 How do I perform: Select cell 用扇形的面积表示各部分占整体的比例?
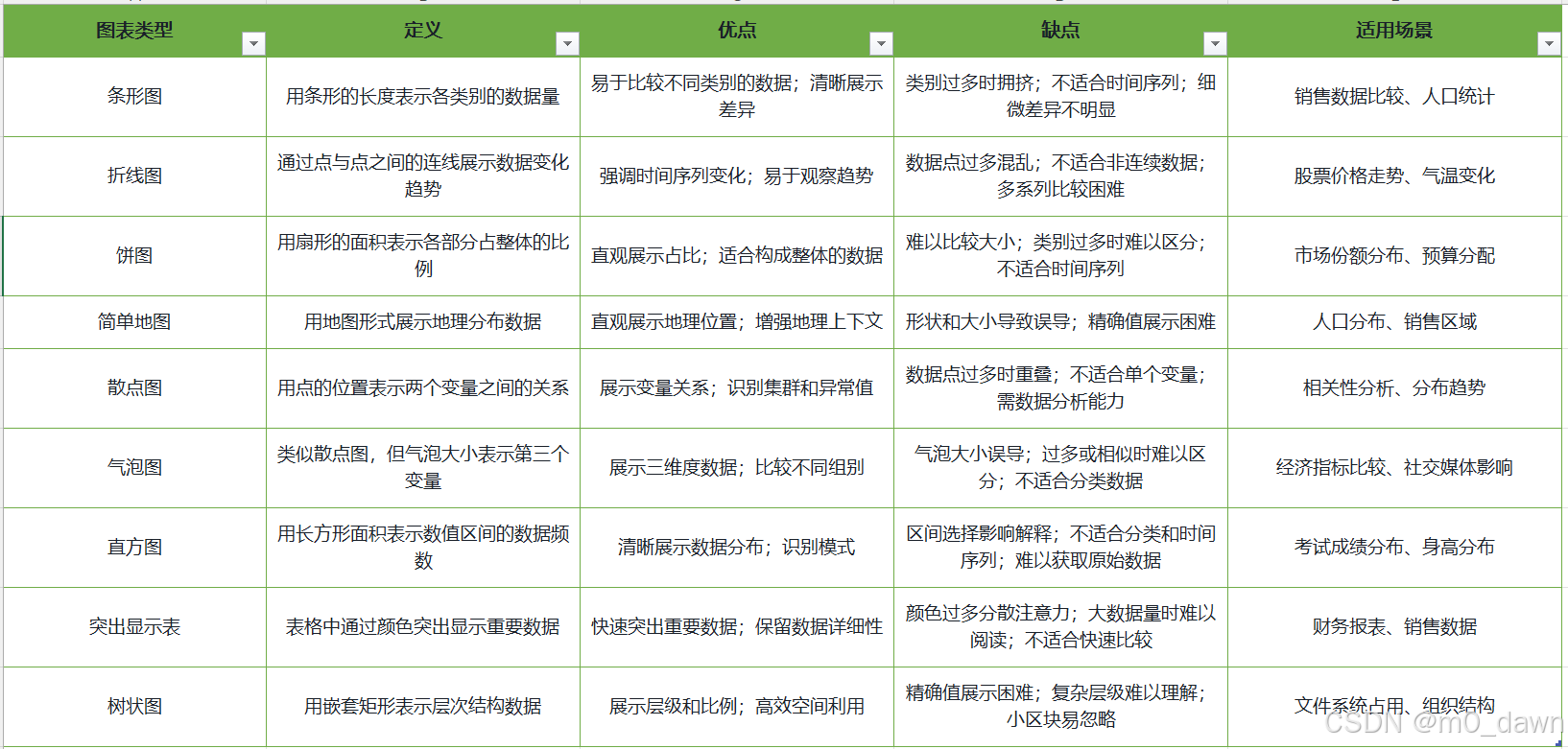pyautogui.click(x=423, y=256)
